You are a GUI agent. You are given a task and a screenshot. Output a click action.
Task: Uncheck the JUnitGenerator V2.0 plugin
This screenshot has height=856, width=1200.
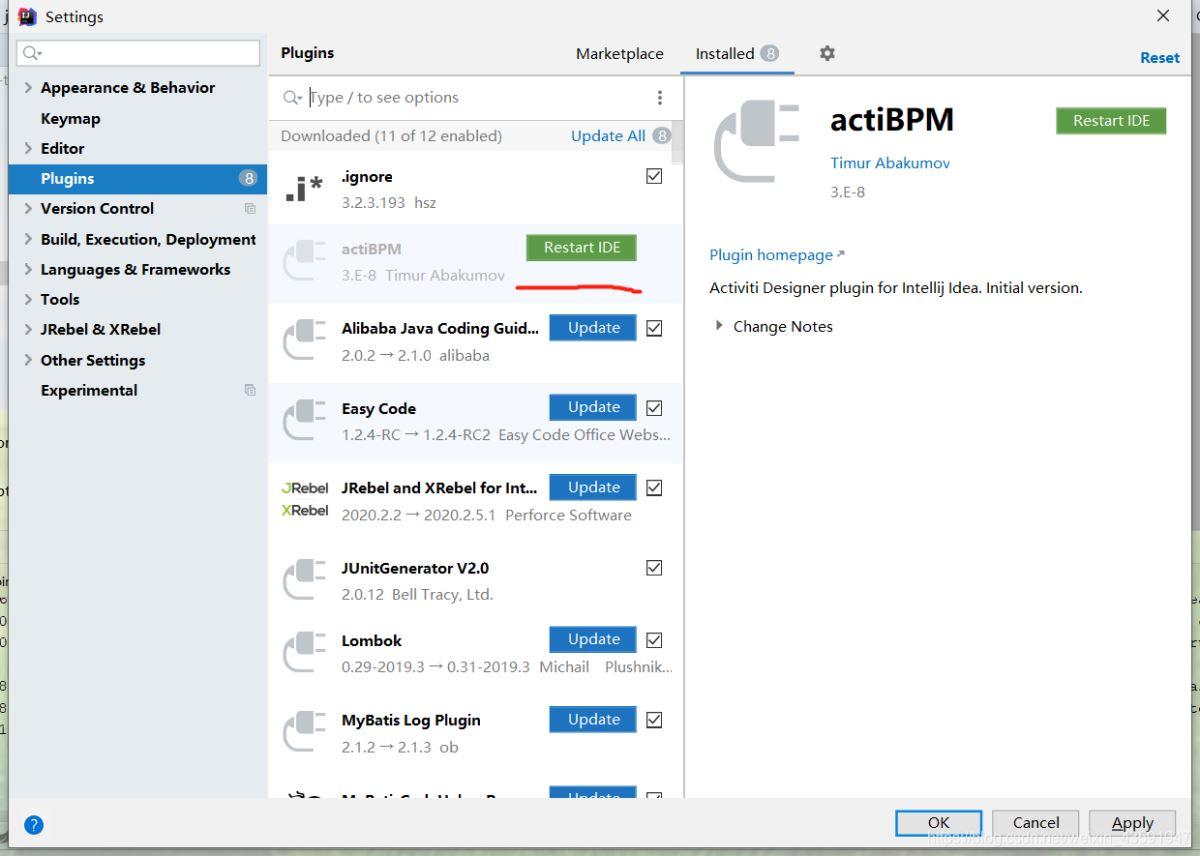[654, 568]
